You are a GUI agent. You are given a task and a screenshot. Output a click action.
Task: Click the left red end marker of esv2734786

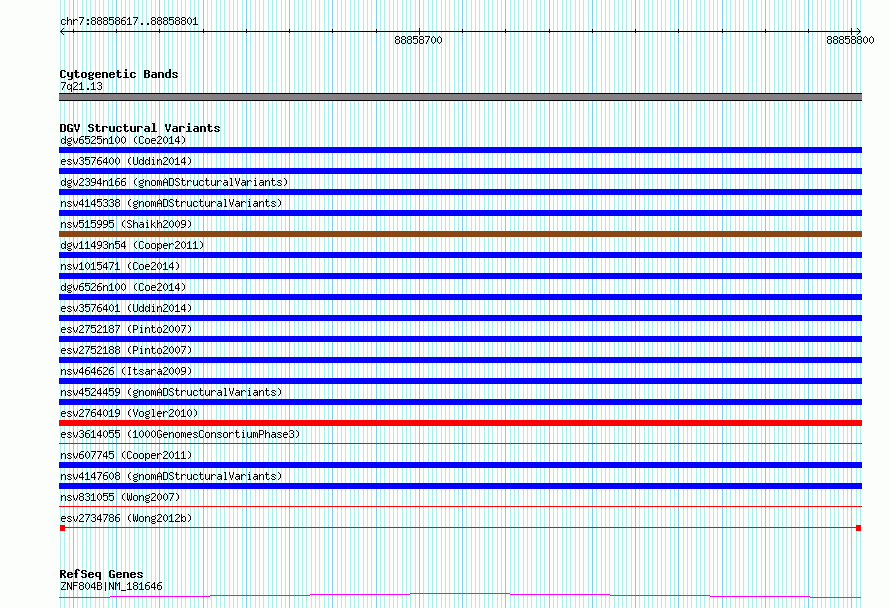pos(62,528)
